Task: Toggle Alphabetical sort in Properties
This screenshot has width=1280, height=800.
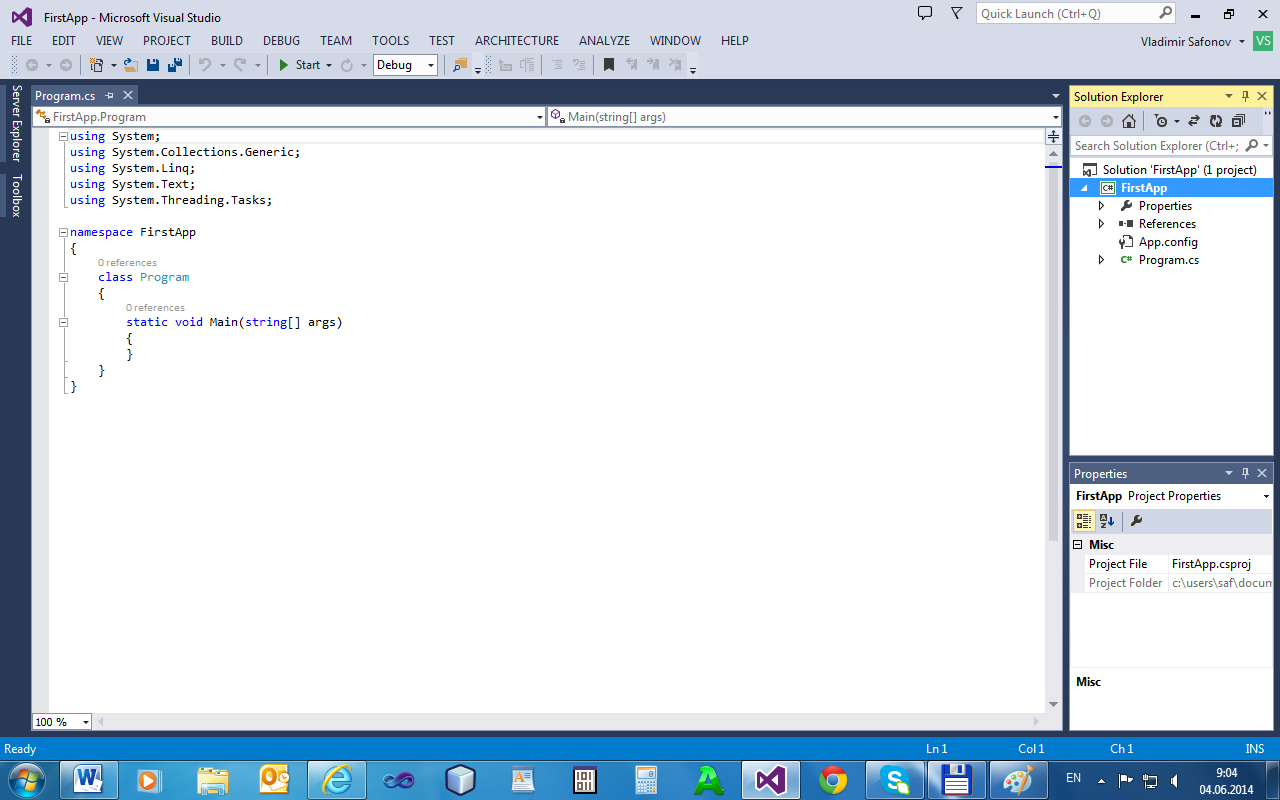Action: coord(1107,520)
